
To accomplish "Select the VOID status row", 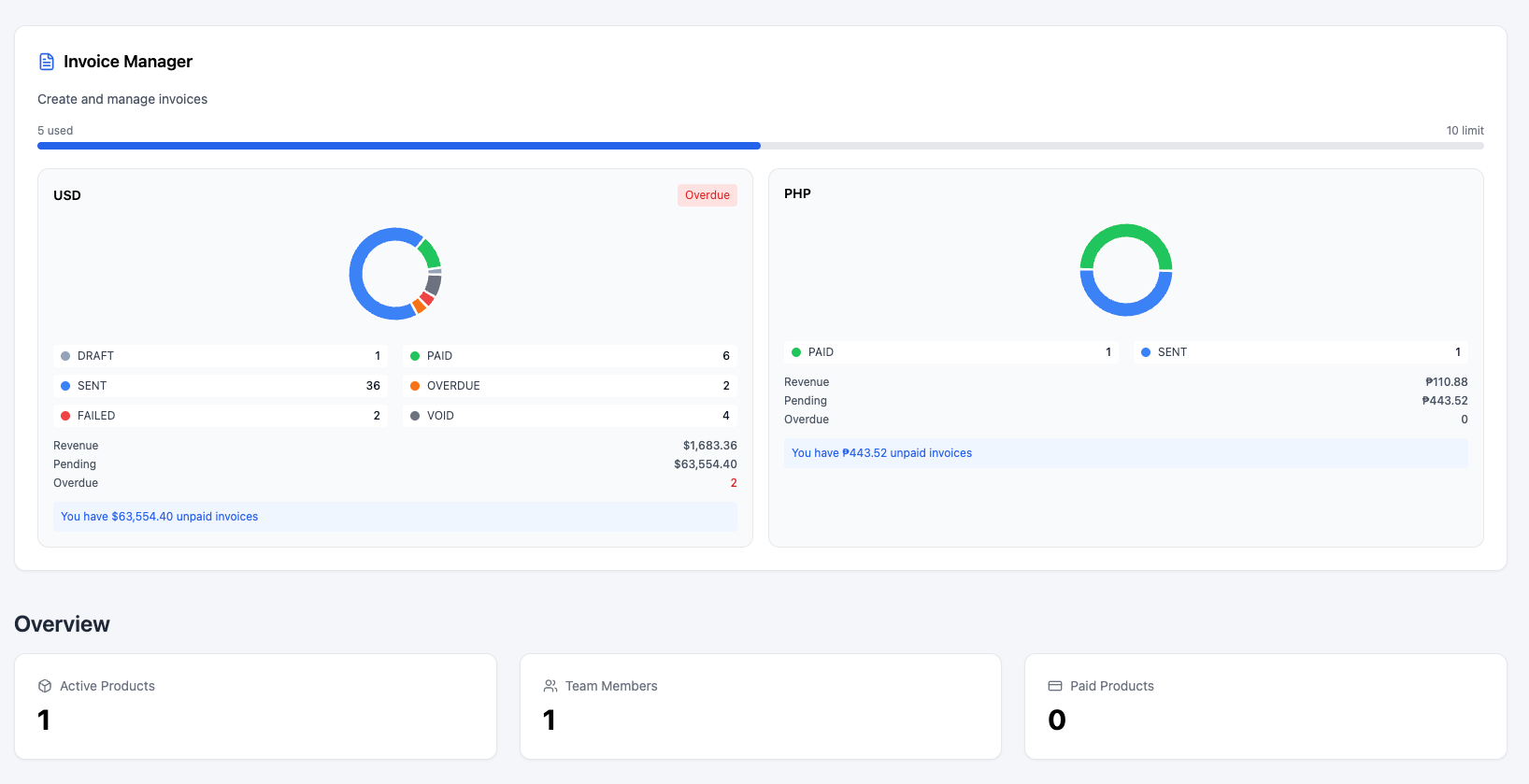I will [x=570, y=416].
